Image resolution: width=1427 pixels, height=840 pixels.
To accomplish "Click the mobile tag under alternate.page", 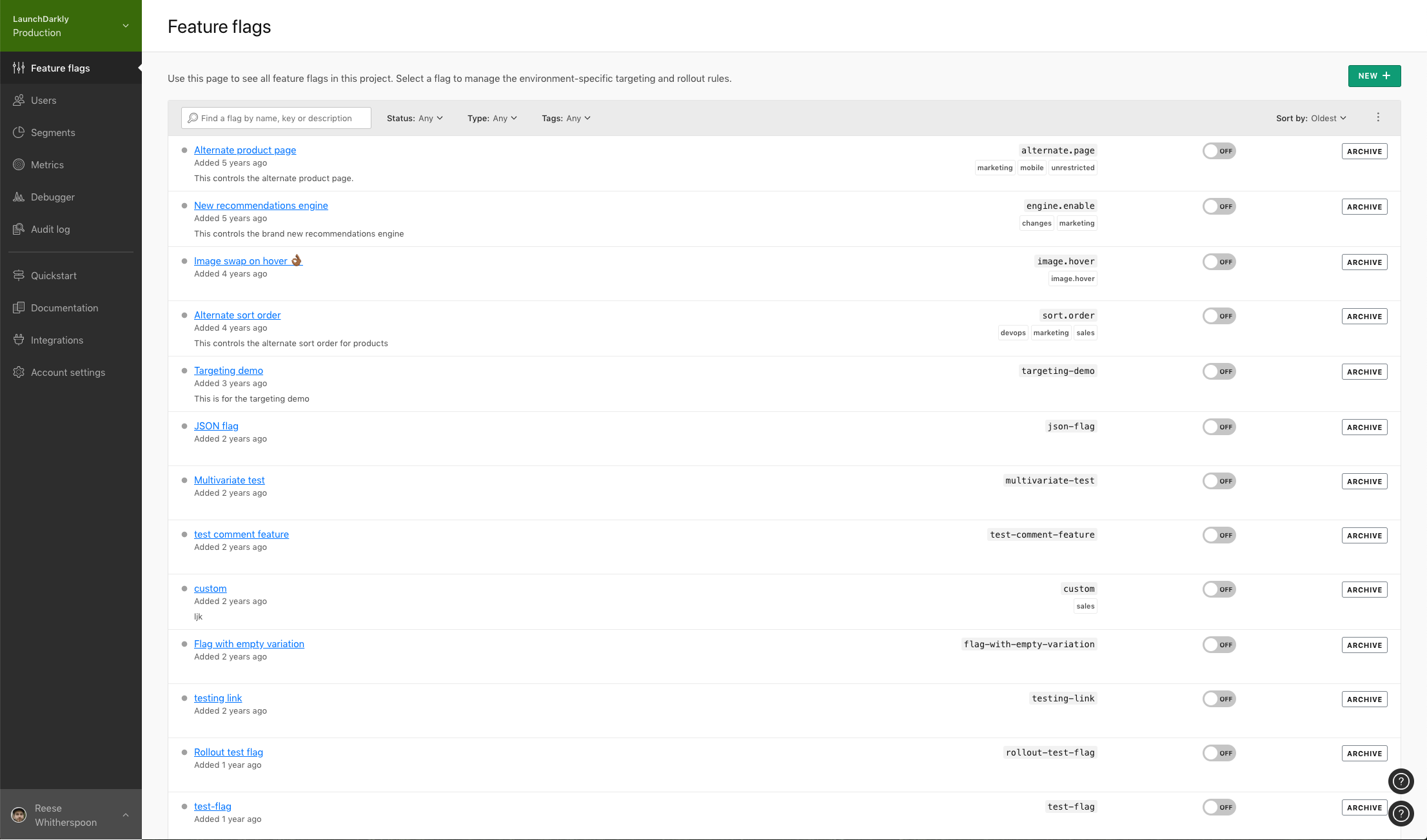I will click(x=1032, y=168).
